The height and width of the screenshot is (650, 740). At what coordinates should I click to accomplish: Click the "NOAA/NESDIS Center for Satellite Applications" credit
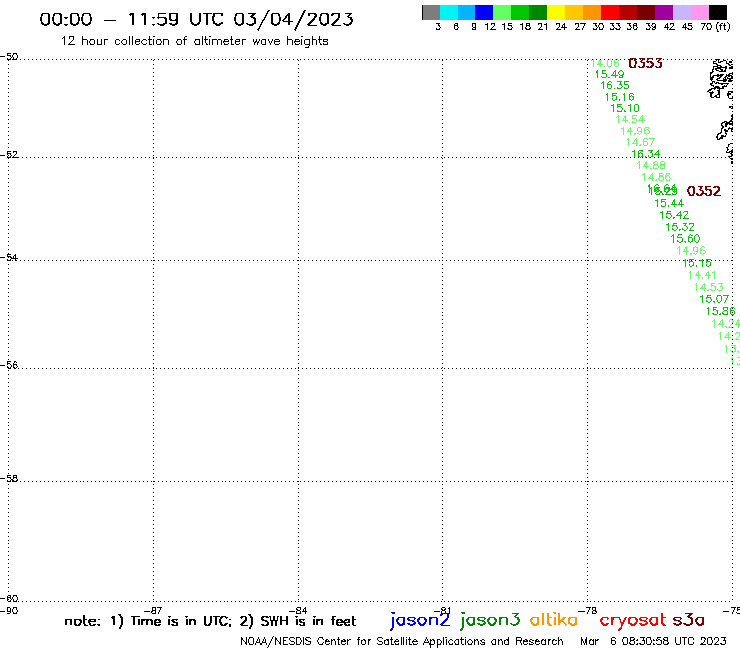tap(363, 642)
